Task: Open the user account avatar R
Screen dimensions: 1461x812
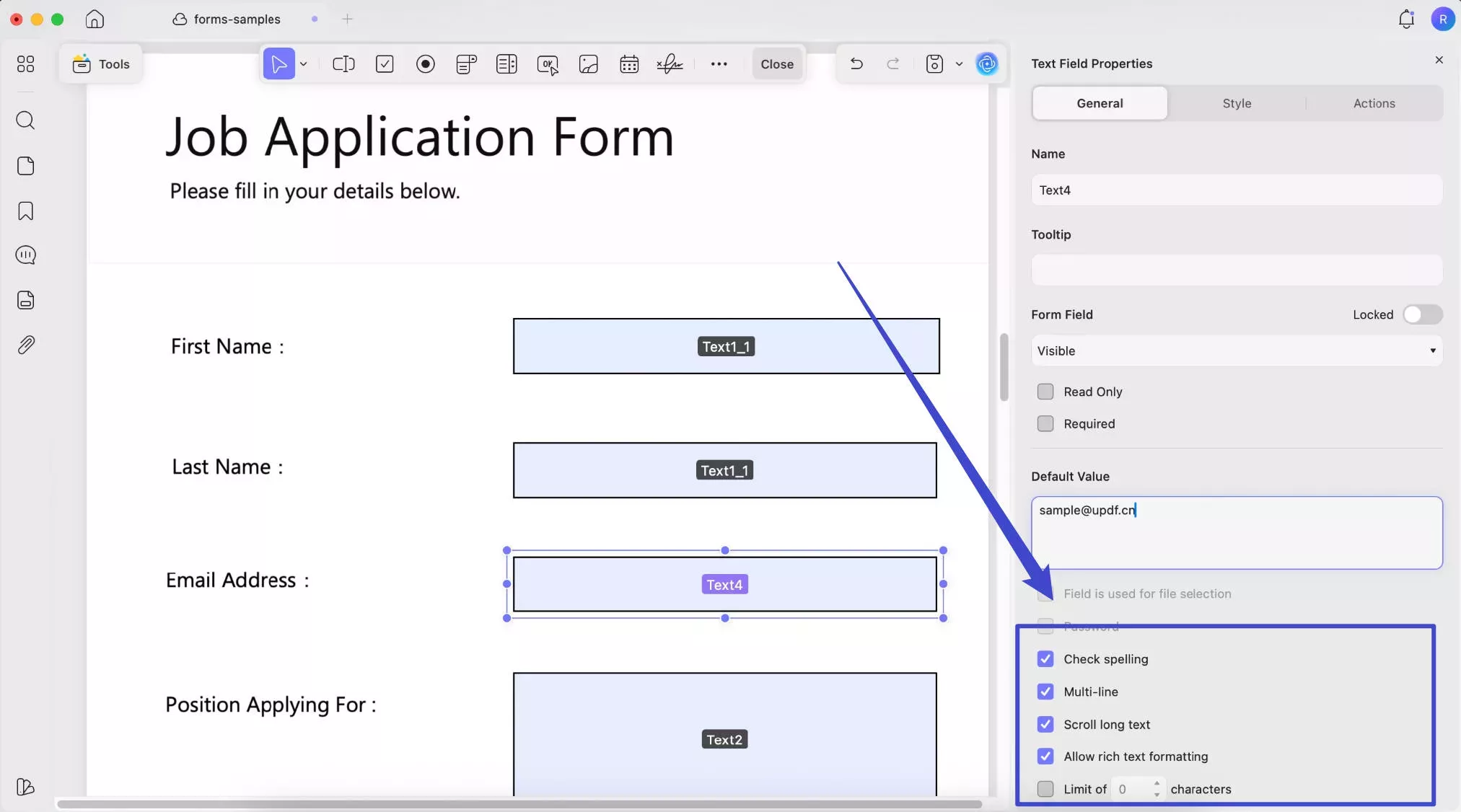Action: 1442,19
